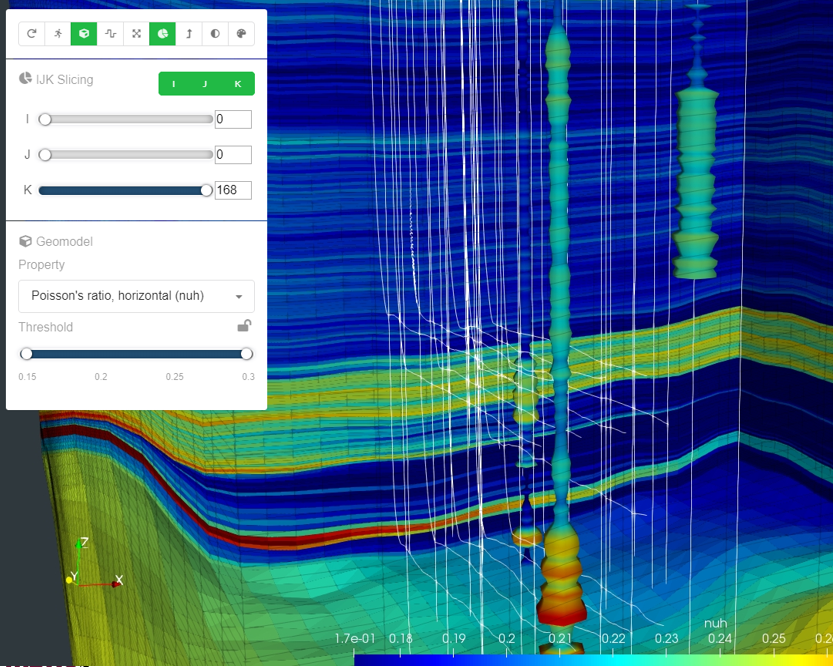
Task: Click the expand arrows fit-view icon
Action: tap(137, 34)
